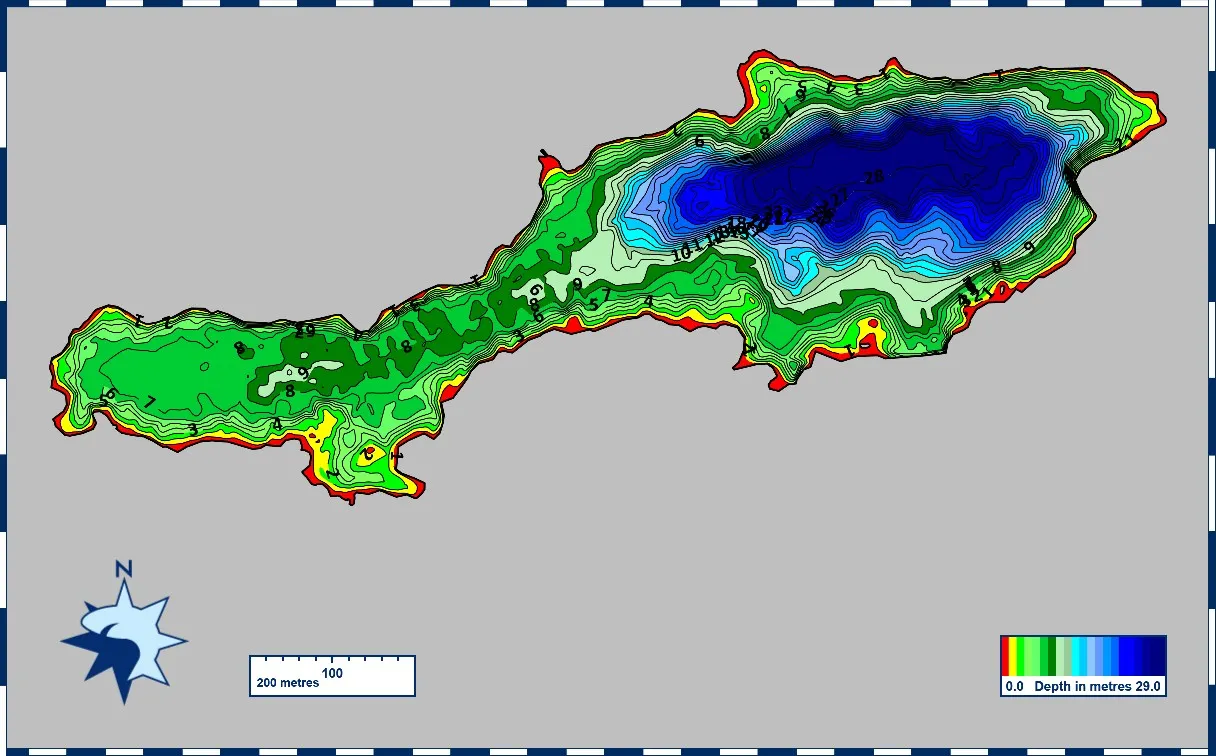Click the scale bar tick ruler
This screenshot has height=756, width=1216.
(x=332, y=661)
